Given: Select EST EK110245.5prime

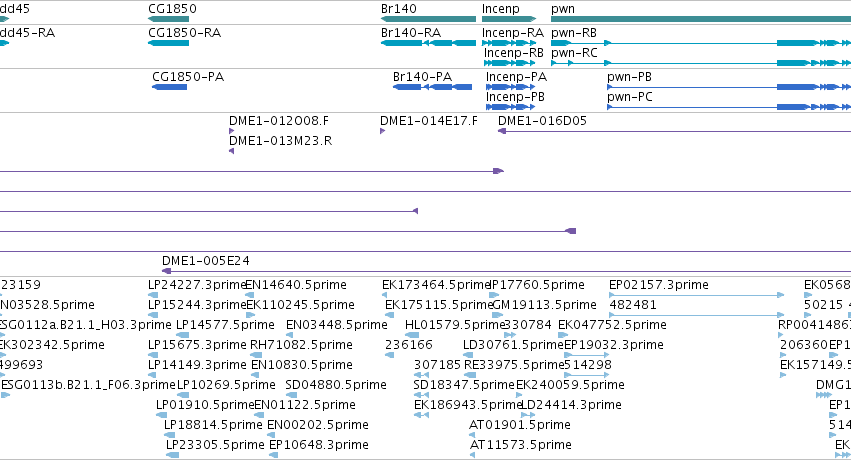Looking at the screenshot, I should (x=300, y=305).
